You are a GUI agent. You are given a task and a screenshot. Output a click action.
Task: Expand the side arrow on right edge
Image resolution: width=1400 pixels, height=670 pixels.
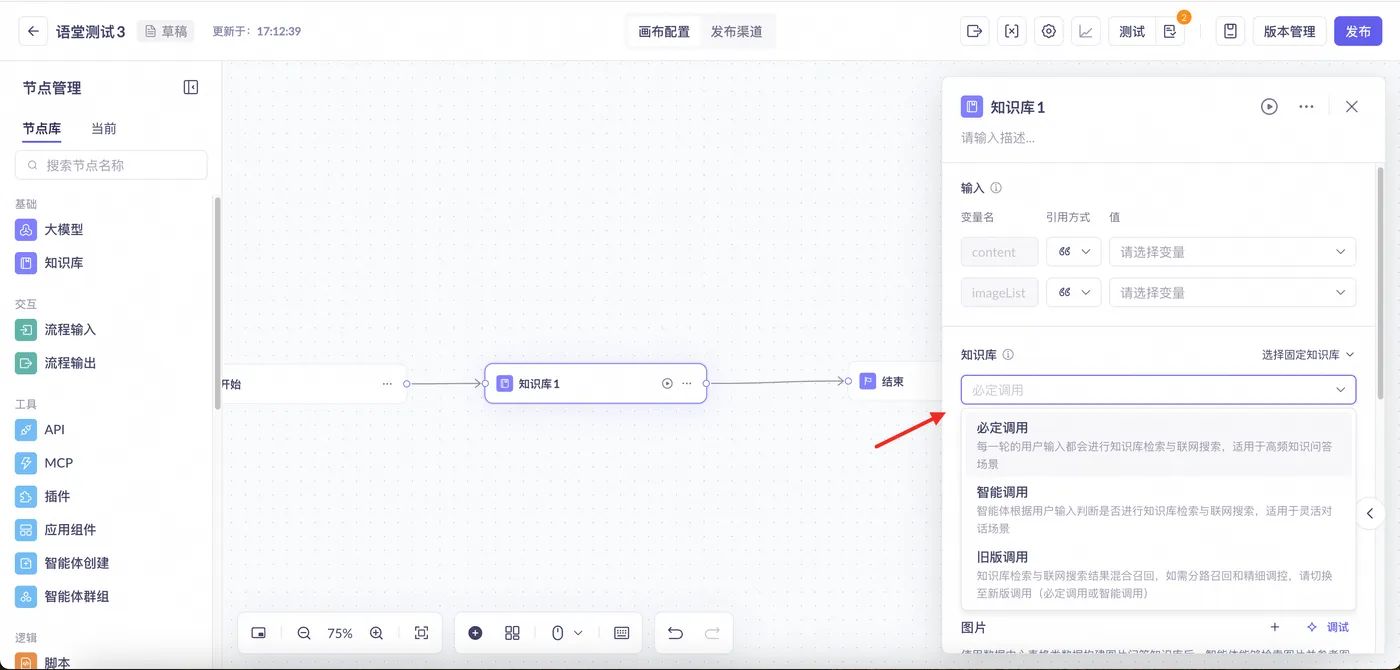[x=1369, y=513]
